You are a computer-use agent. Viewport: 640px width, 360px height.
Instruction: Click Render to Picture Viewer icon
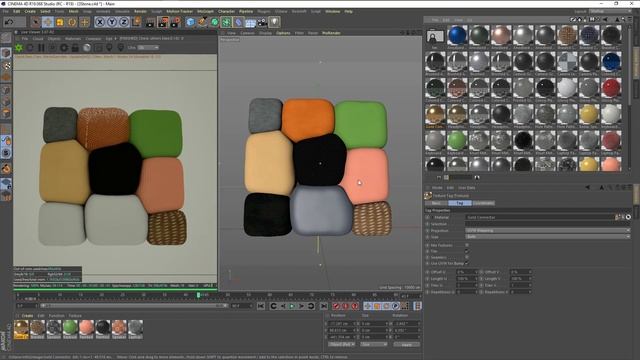tap(163, 22)
